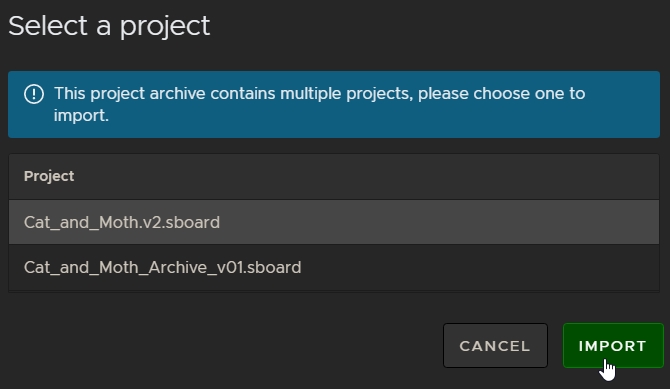Click the Project column header
Image resolution: width=670 pixels, height=389 pixels.
(x=49, y=176)
